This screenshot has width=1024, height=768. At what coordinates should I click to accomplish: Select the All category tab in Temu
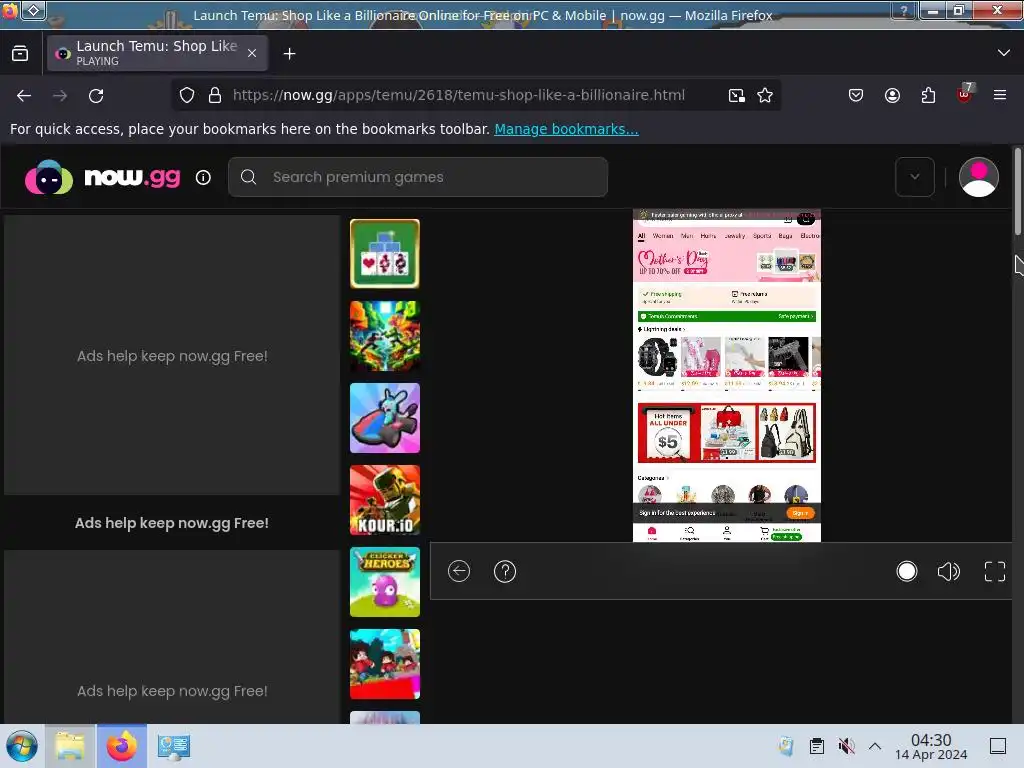click(x=641, y=236)
